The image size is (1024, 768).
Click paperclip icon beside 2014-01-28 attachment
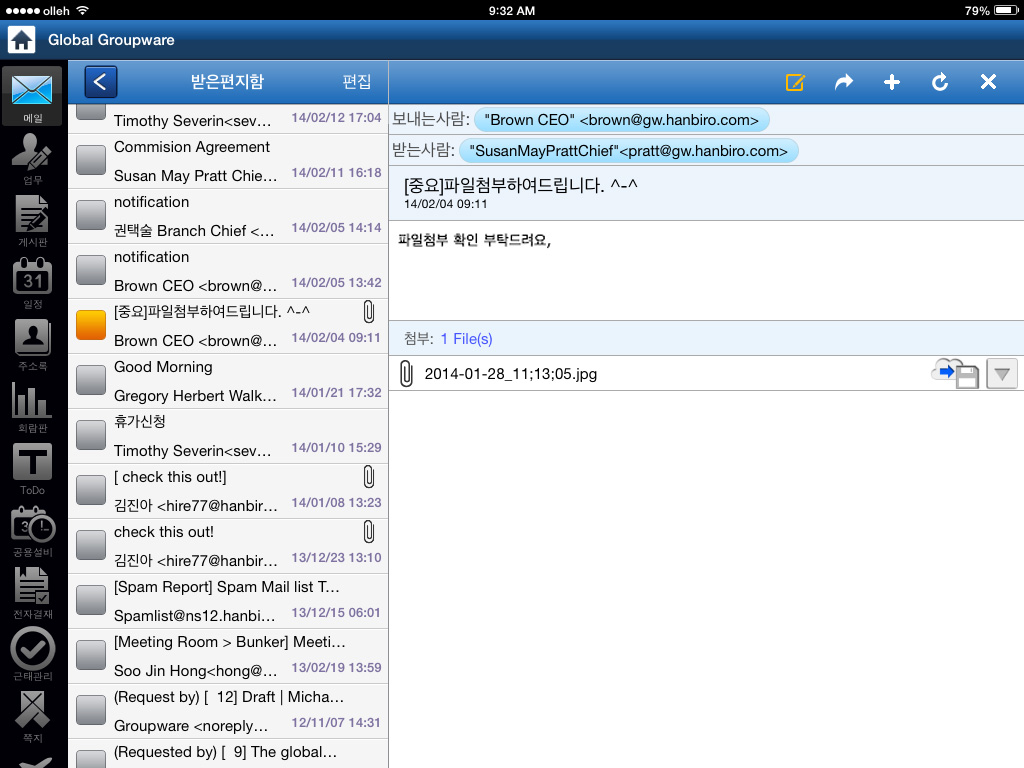[406, 374]
